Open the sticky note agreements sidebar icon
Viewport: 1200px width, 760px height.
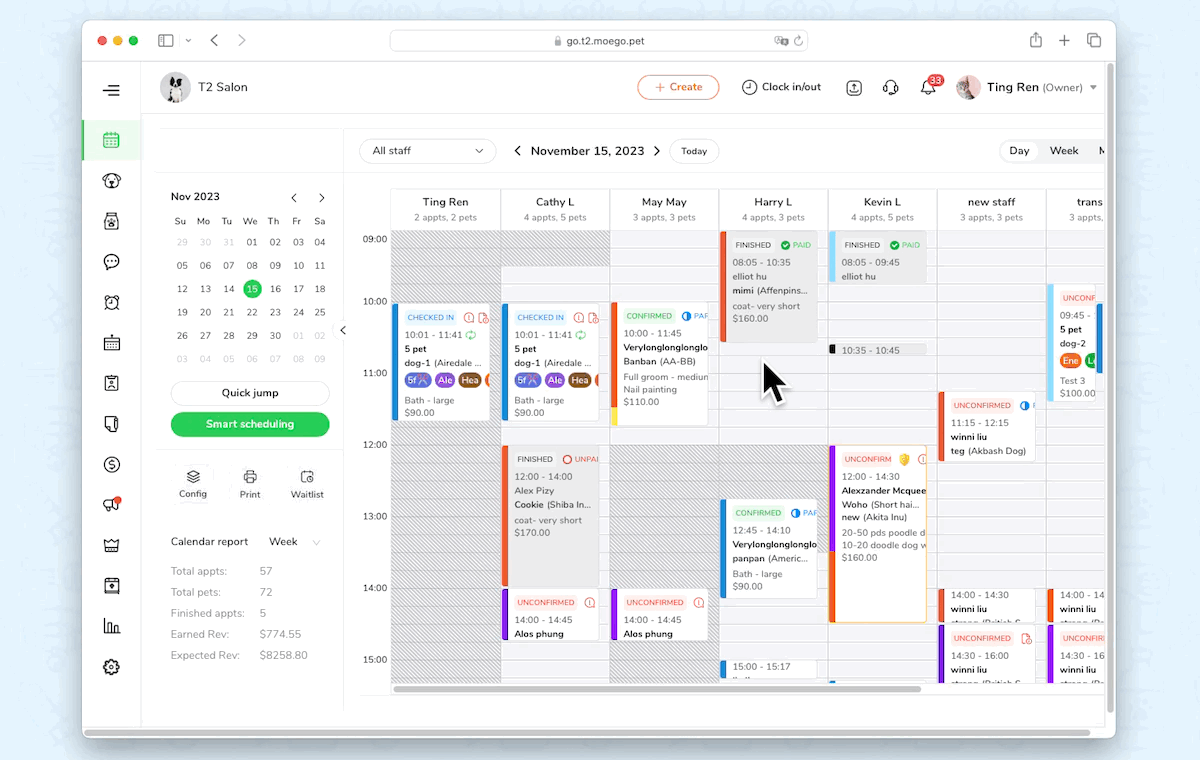click(111, 424)
